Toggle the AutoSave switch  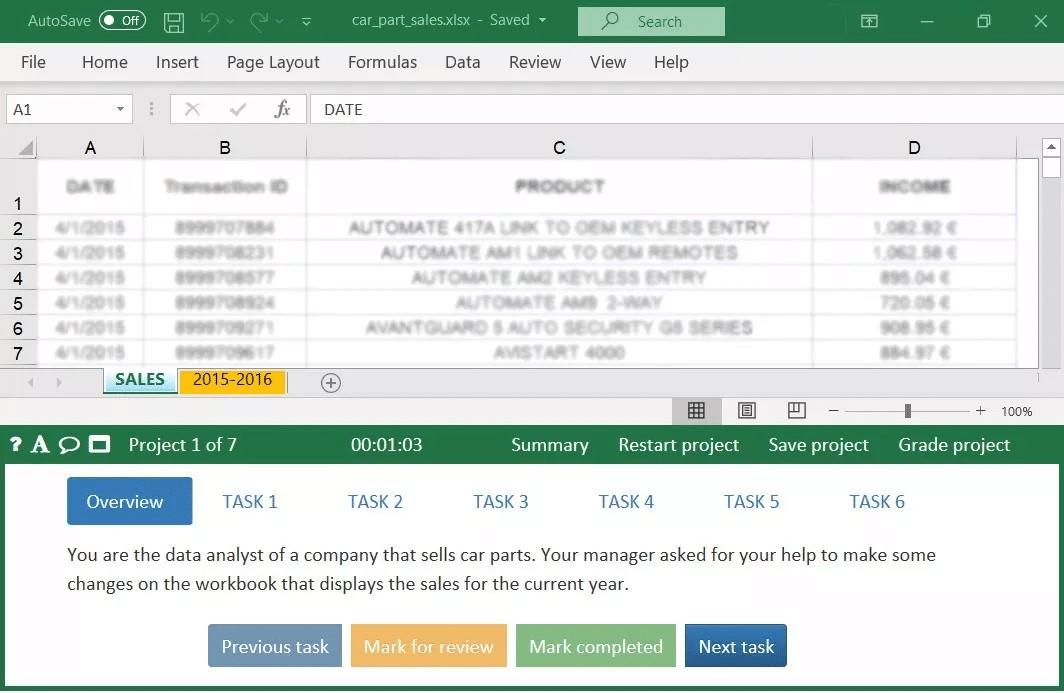pos(122,21)
